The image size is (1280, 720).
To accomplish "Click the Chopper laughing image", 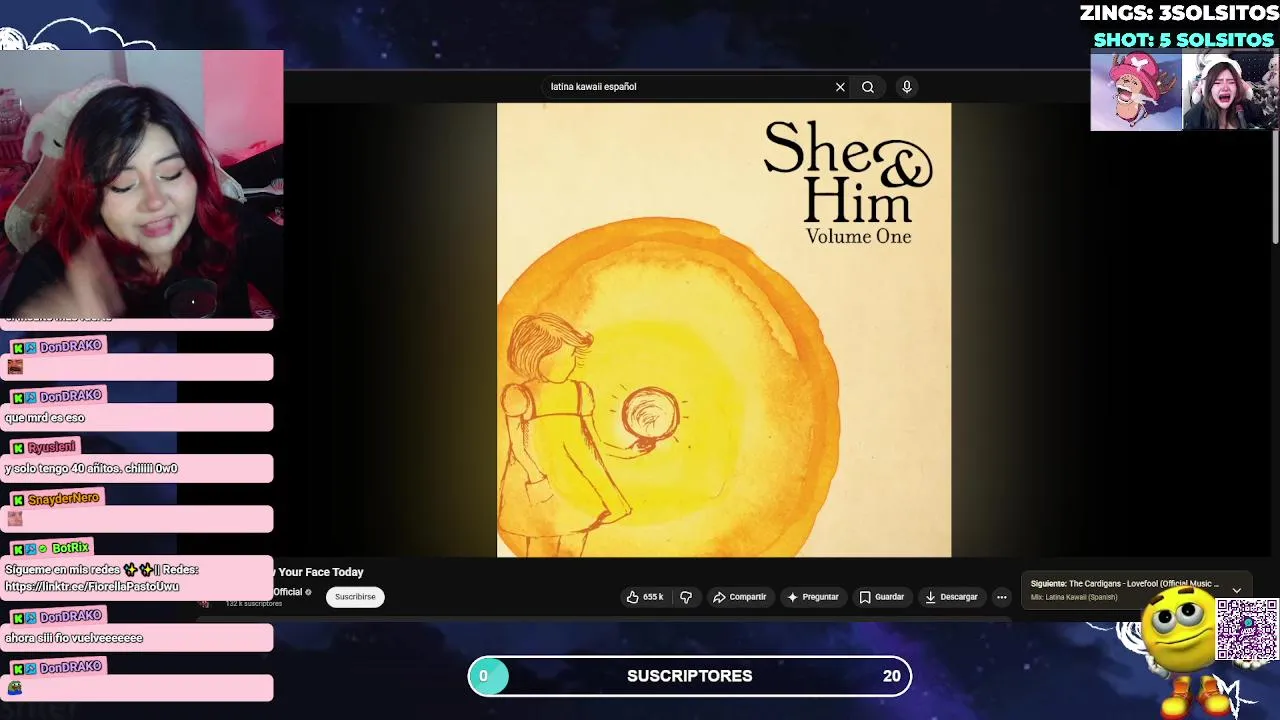I will [x=1136, y=91].
